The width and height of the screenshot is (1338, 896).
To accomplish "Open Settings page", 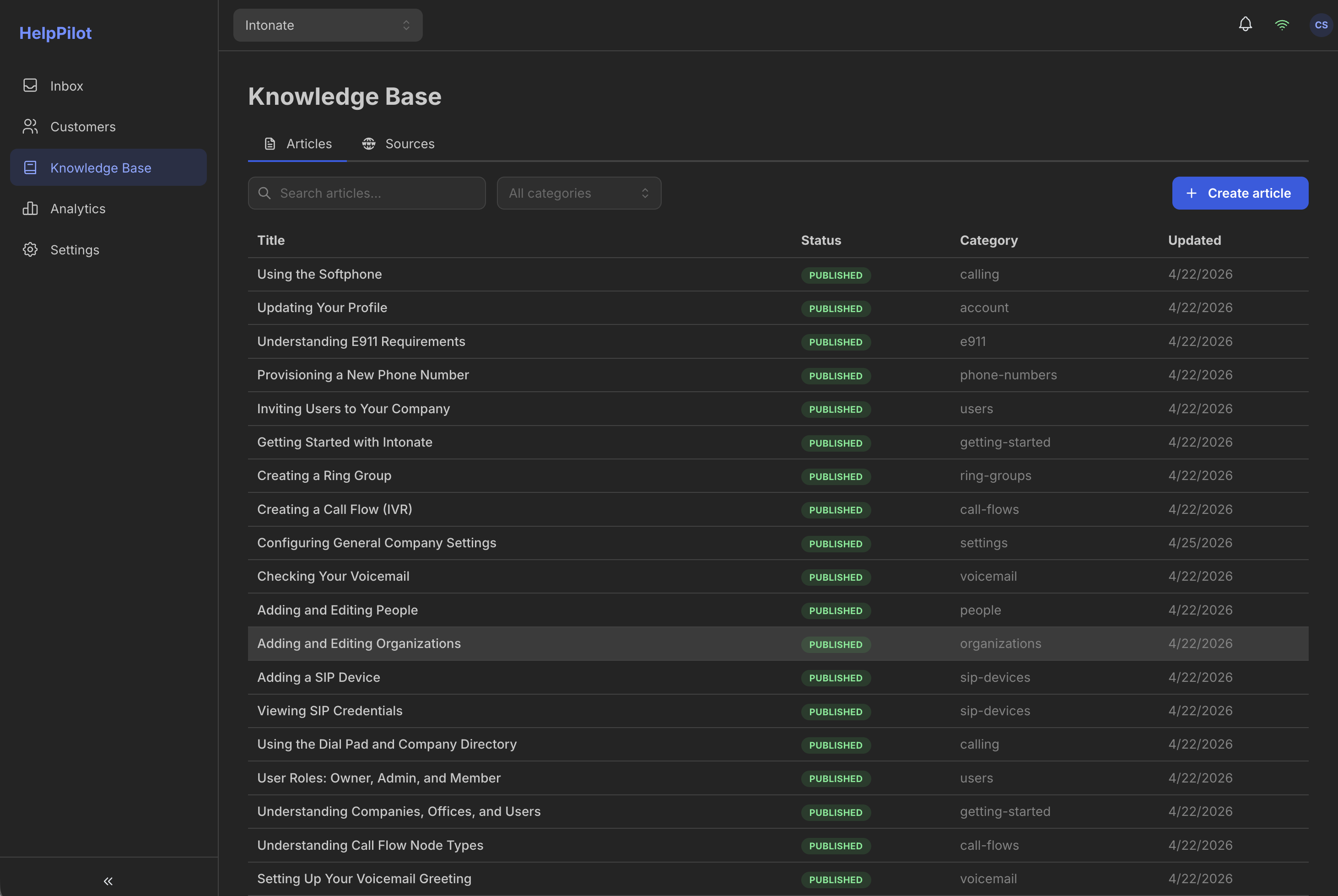I will pyautogui.click(x=108, y=250).
